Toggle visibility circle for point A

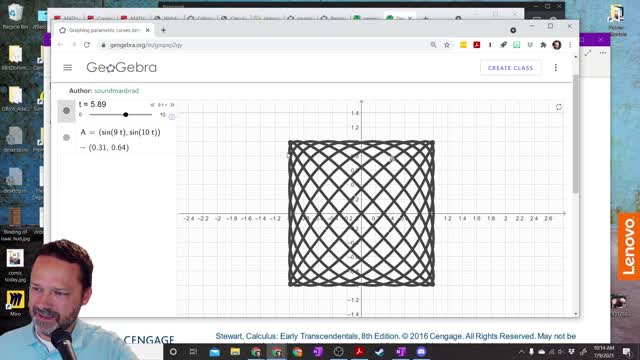67,138
